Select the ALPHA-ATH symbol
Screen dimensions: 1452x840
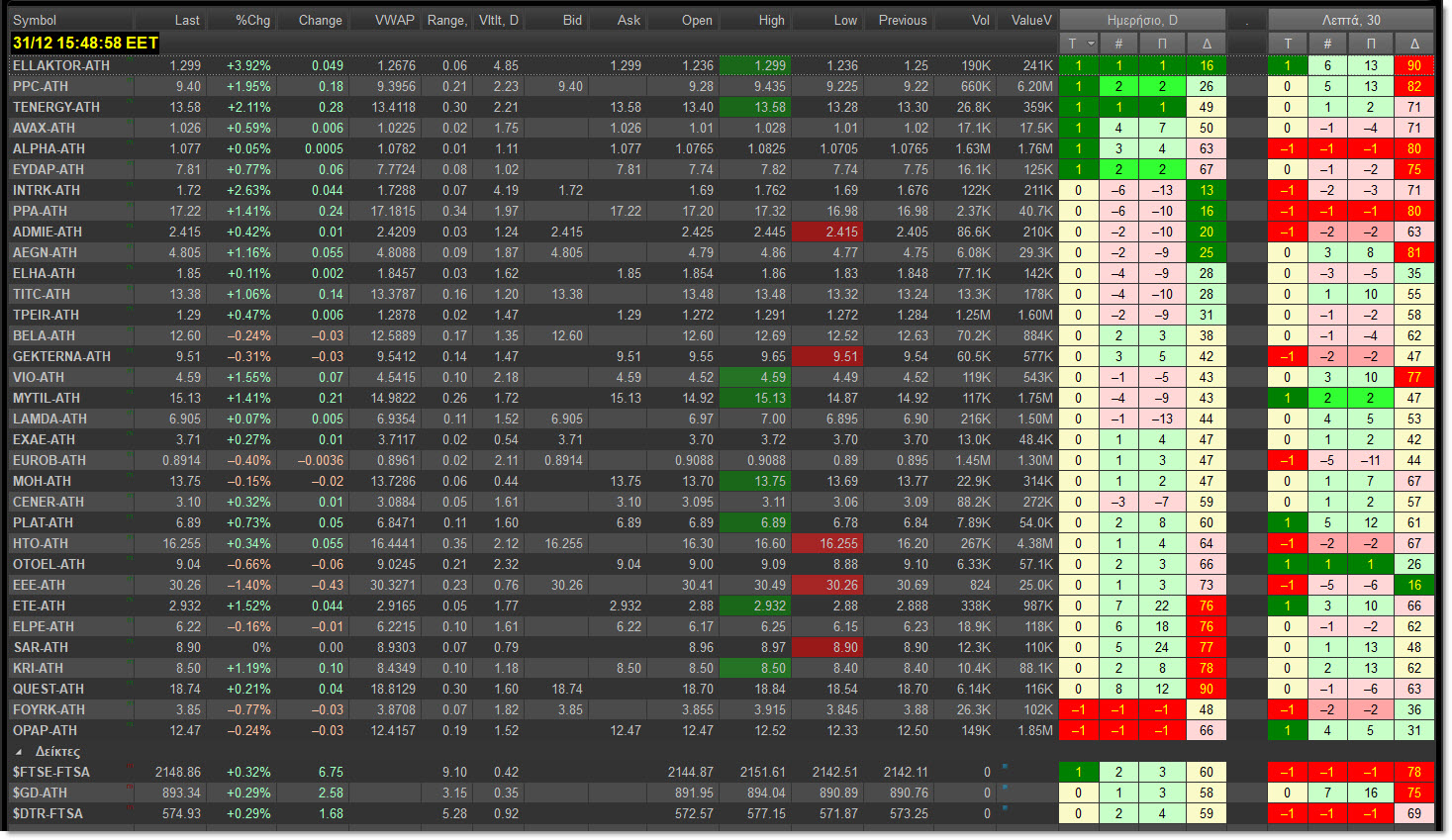click(48, 148)
